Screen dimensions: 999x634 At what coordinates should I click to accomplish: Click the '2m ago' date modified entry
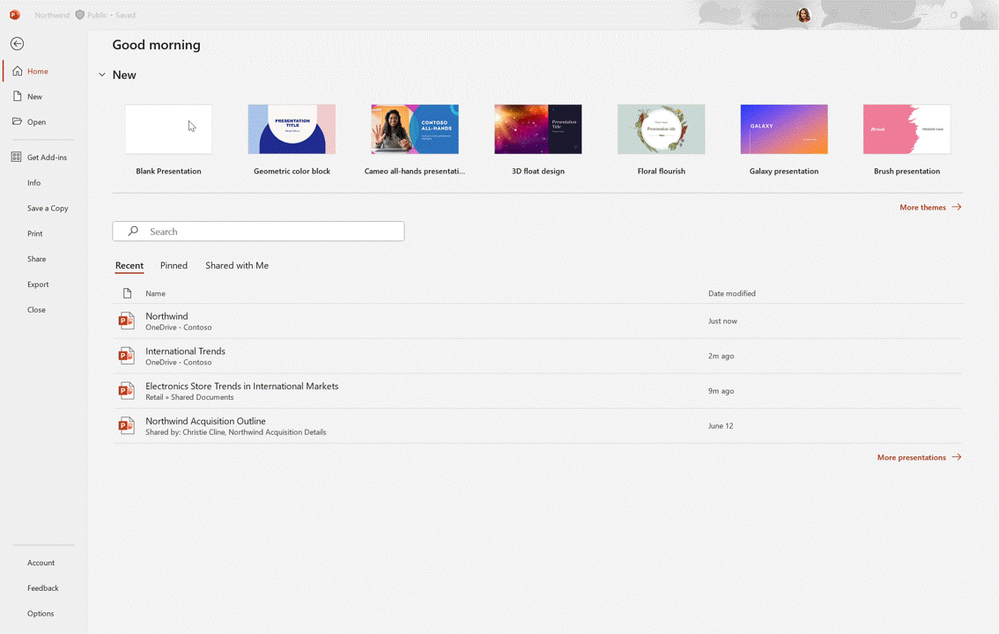[721, 356]
